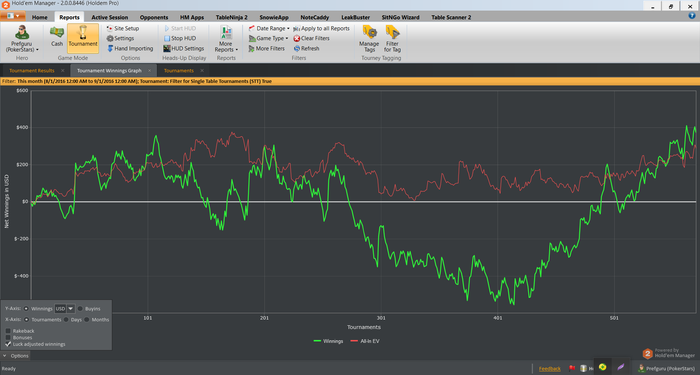Open the Settings gear option

tap(121, 38)
